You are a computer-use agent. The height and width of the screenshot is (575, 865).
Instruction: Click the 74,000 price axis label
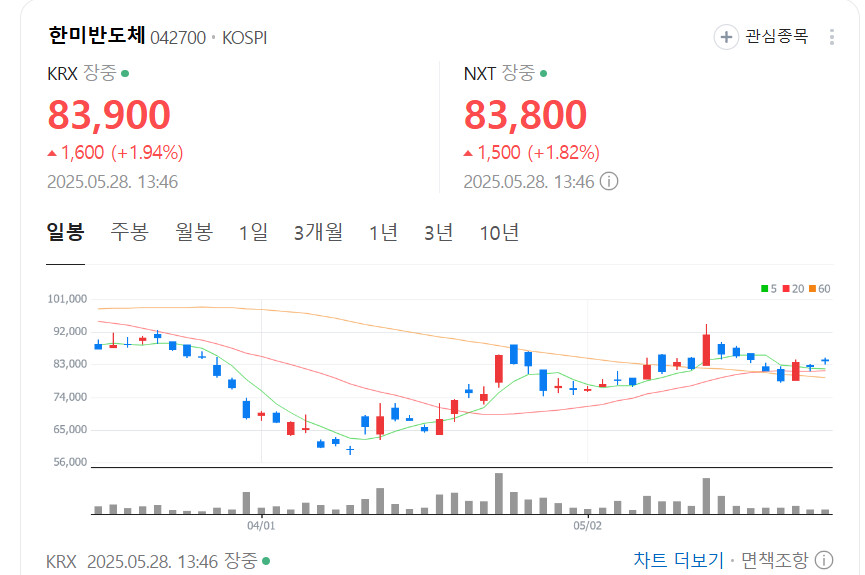coord(70,397)
